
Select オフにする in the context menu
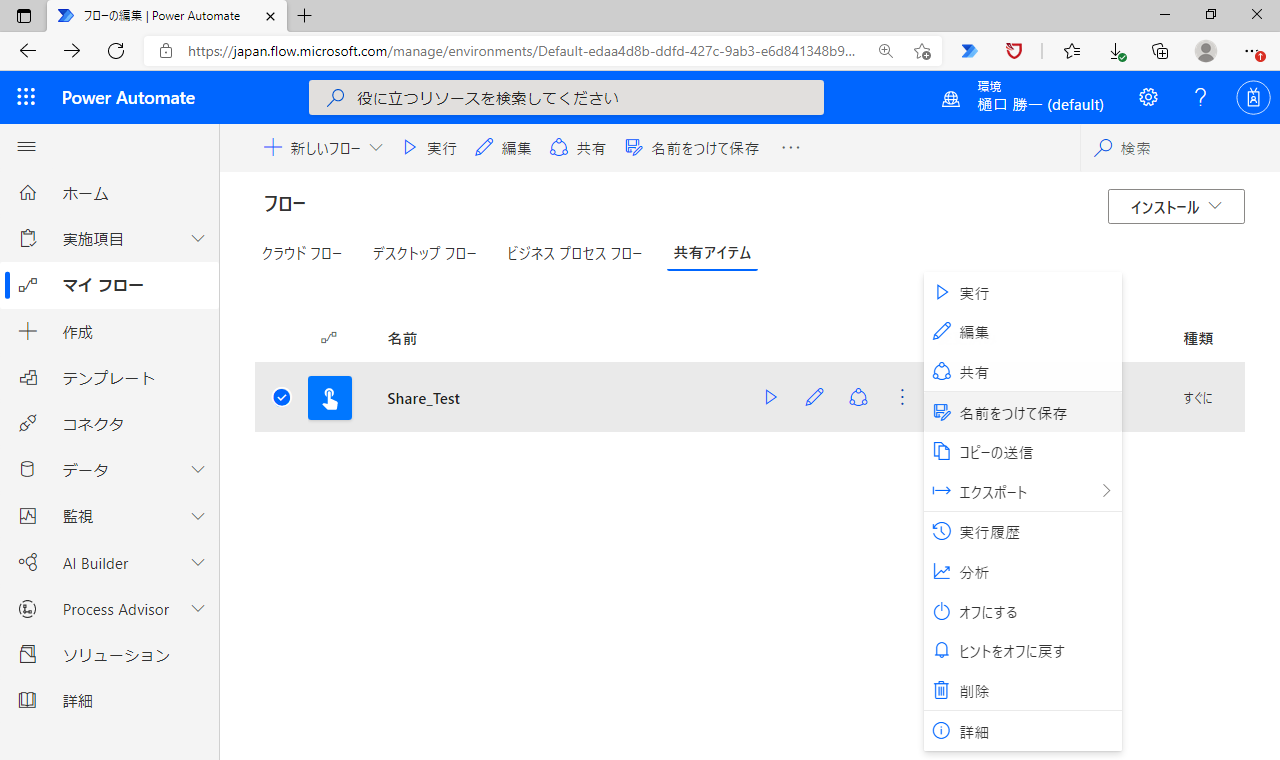(x=1022, y=611)
